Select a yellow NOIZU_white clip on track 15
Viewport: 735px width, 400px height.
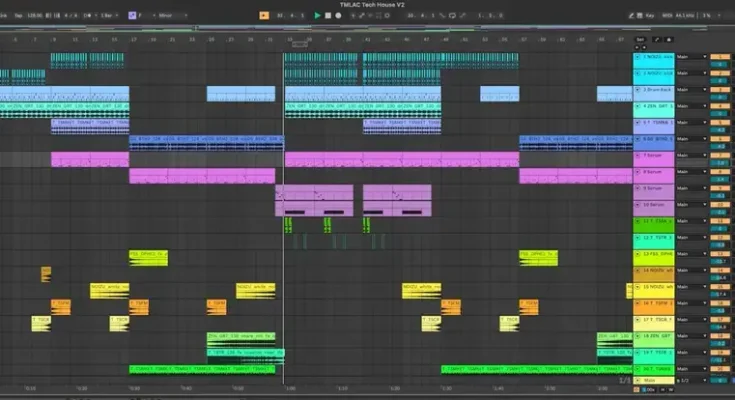(109, 290)
